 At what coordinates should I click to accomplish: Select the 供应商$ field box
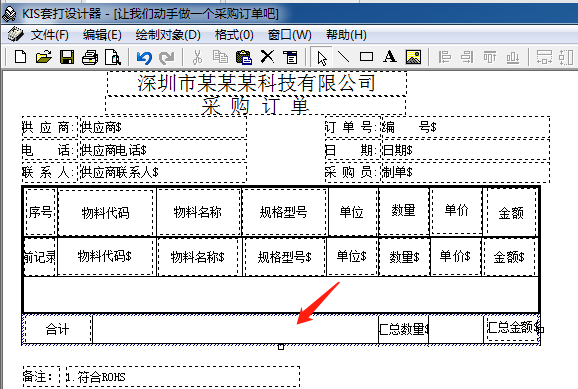(x=163, y=128)
